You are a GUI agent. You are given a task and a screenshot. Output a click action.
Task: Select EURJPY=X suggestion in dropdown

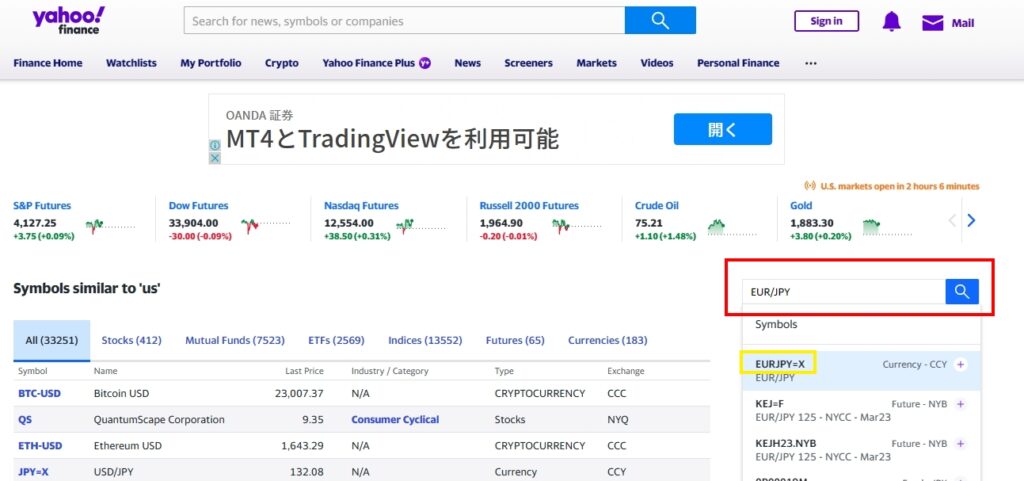(861, 371)
